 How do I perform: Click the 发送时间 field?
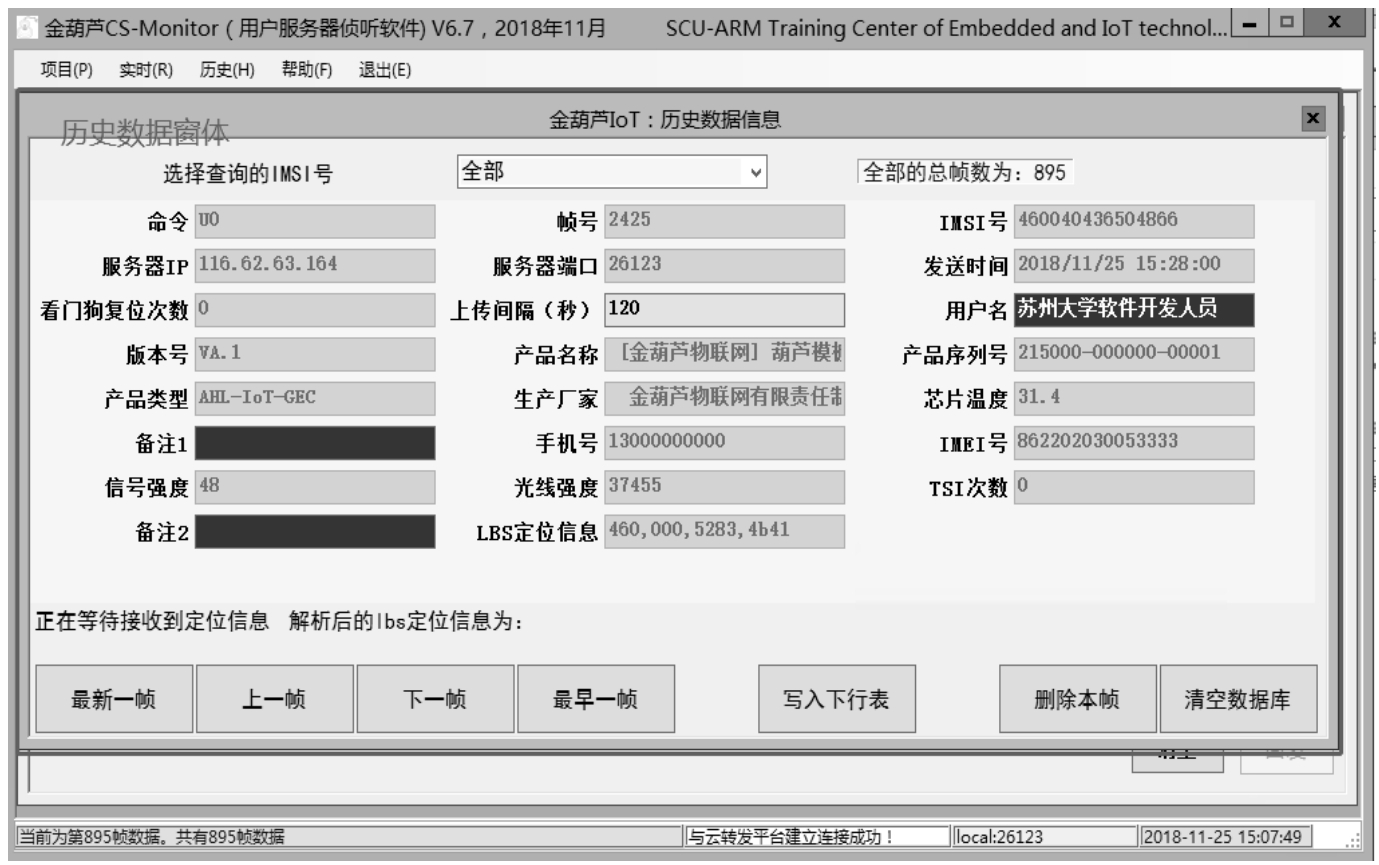[x=1134, y=265]
